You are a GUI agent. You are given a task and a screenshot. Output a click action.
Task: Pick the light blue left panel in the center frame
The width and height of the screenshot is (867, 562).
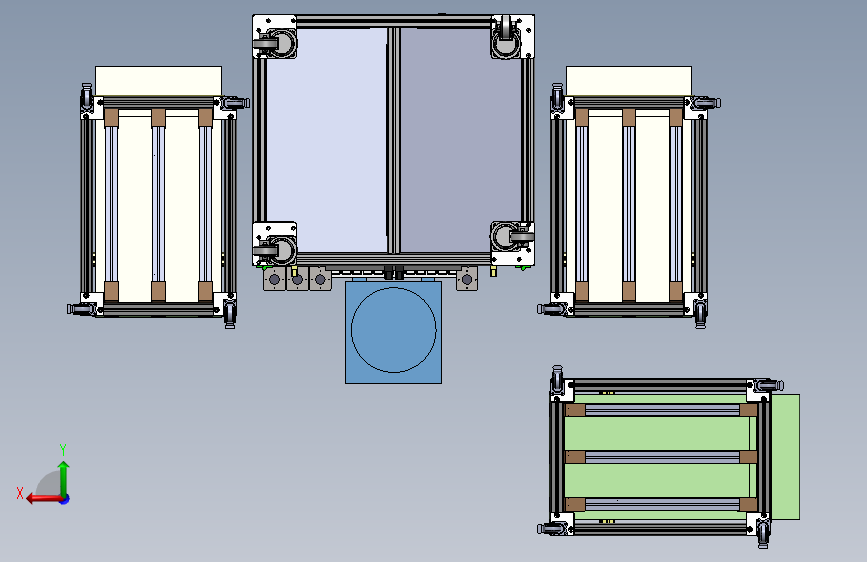pos(326,141)
